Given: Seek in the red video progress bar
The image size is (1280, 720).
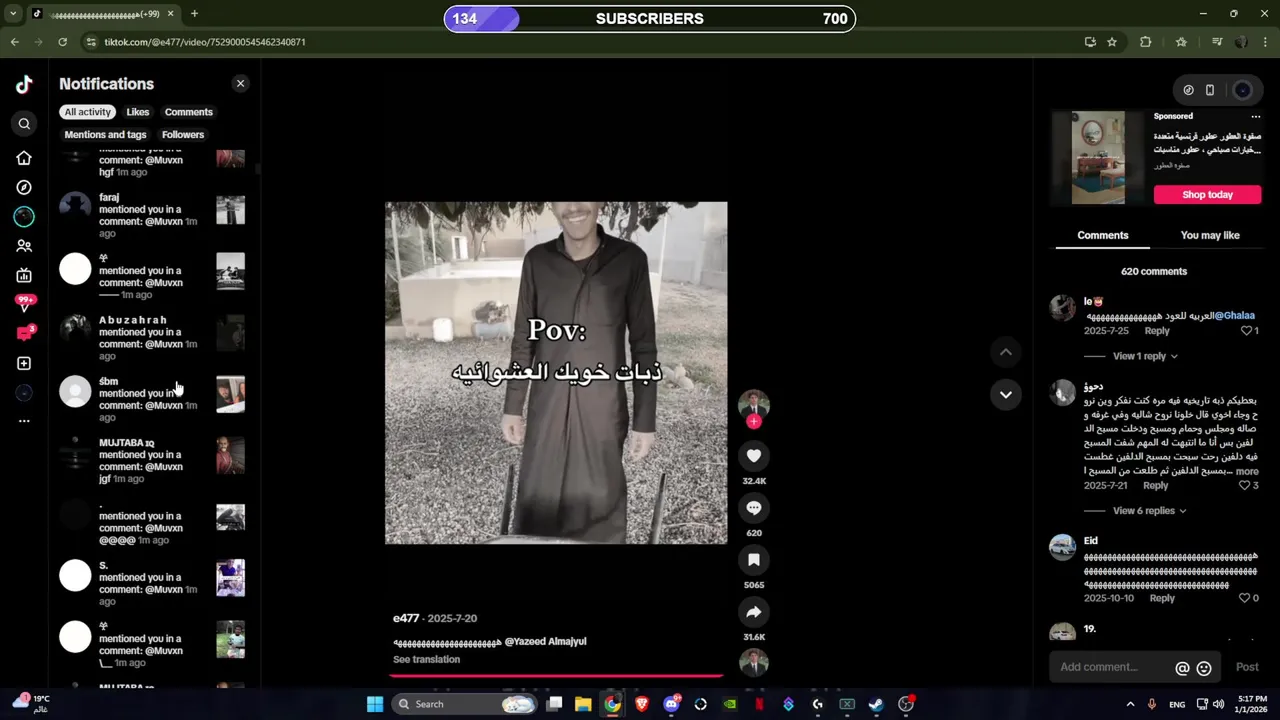Looking at the screenshot, I should pyautogui.click(x=556, y=676).
